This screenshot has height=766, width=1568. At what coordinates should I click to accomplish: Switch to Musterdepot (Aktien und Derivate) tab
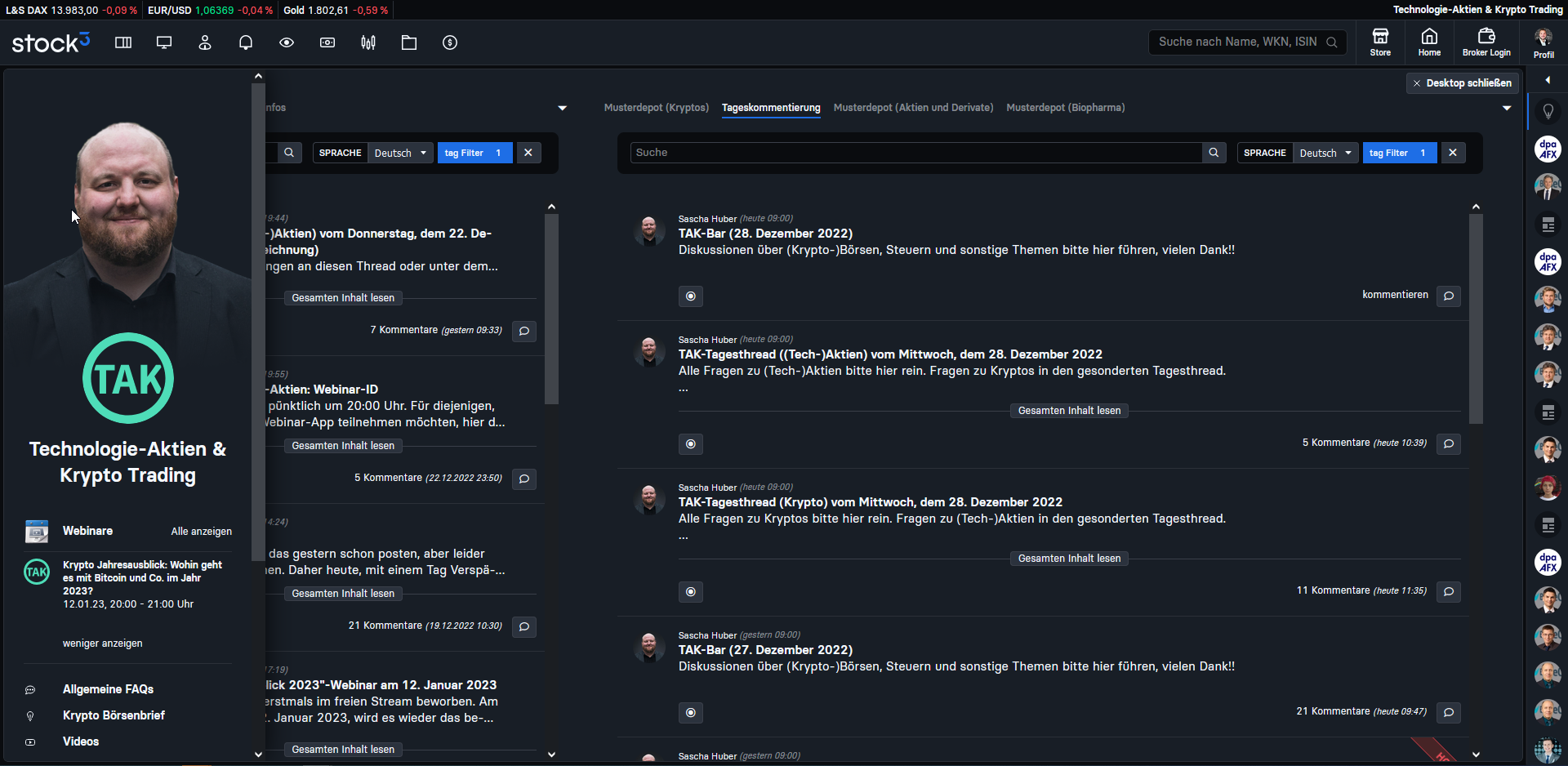[x=913, y=108]
